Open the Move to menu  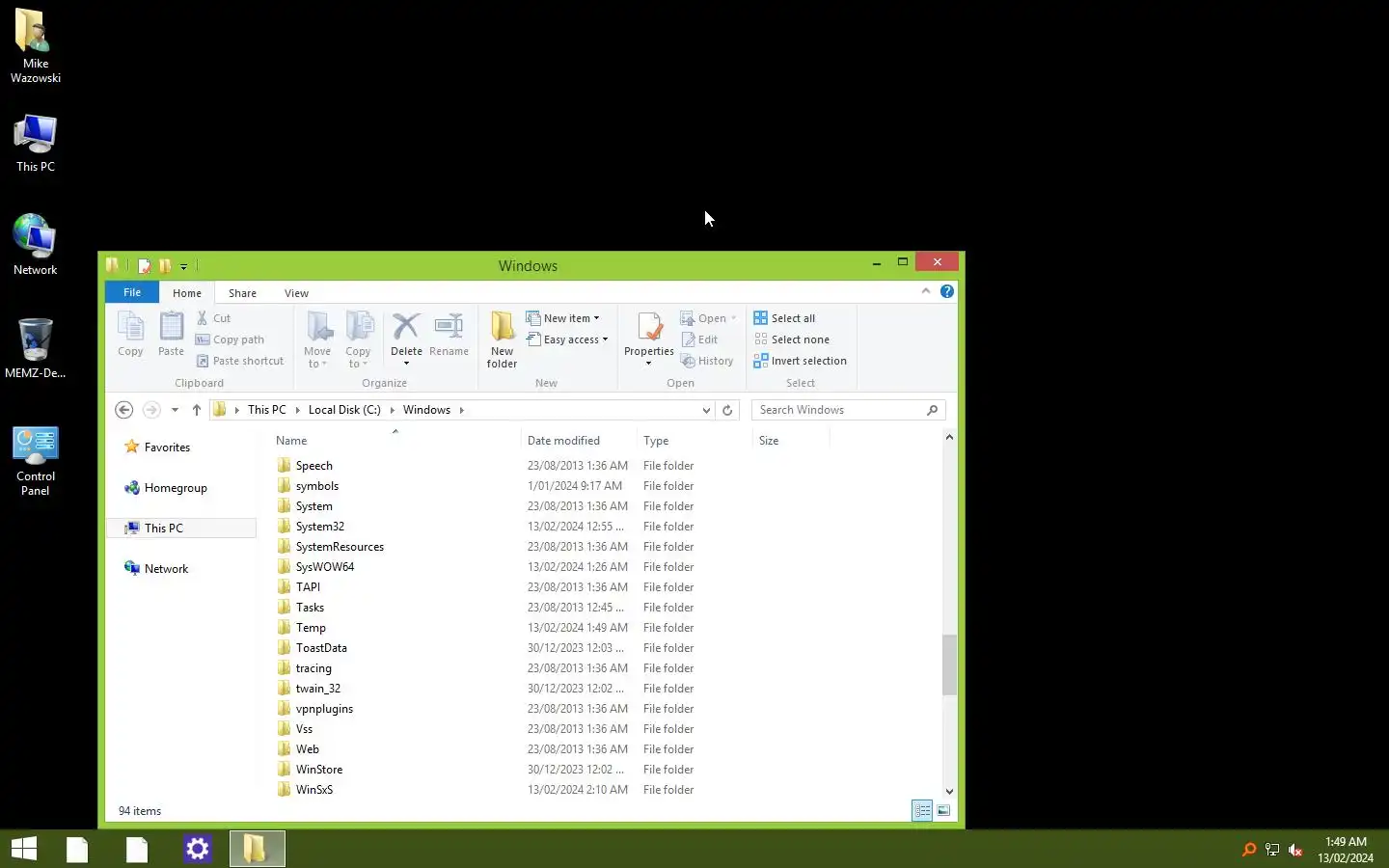pos(317,339)
